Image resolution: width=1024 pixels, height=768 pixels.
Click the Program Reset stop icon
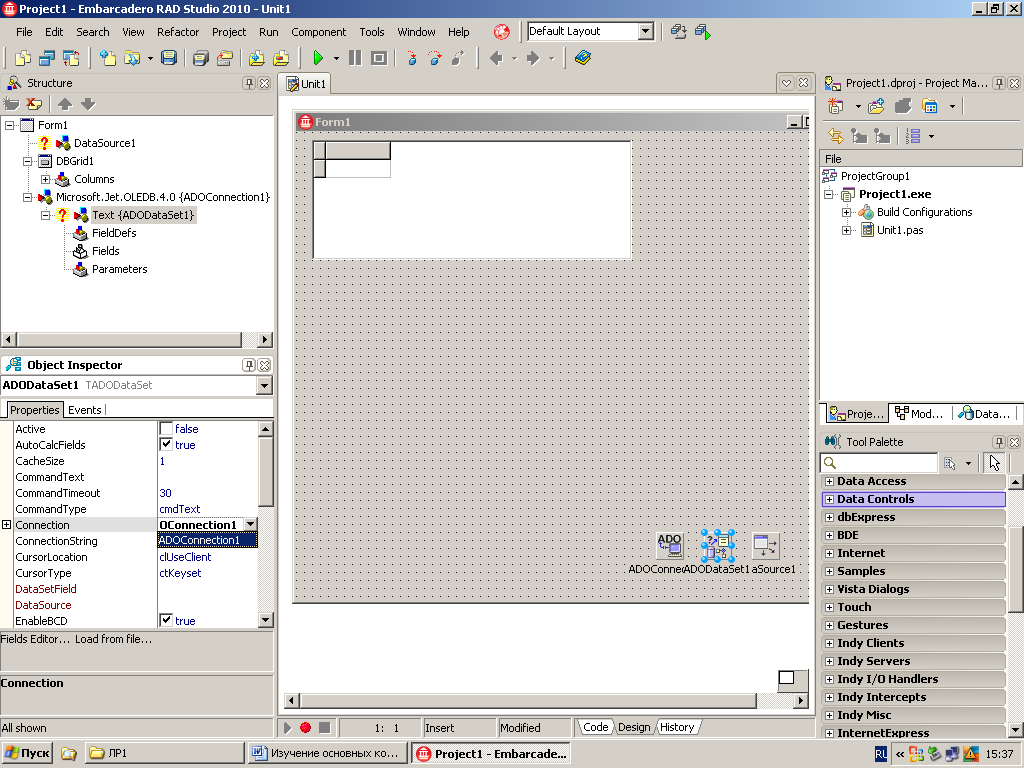tap(379, 58)
